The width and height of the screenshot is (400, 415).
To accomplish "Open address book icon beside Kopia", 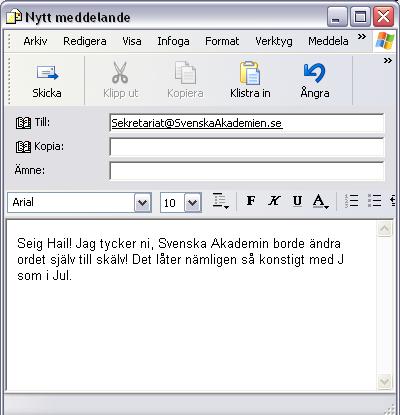I will click(23, 147).
